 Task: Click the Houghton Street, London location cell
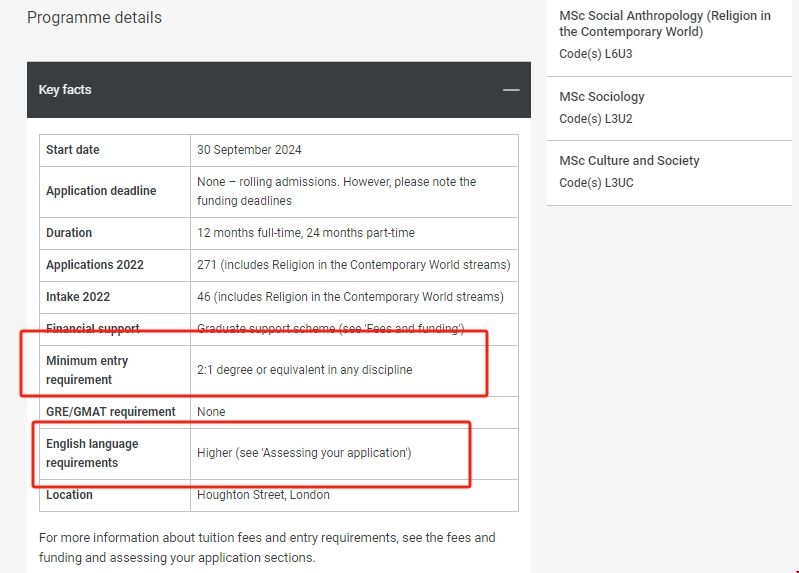pos(263,495)
